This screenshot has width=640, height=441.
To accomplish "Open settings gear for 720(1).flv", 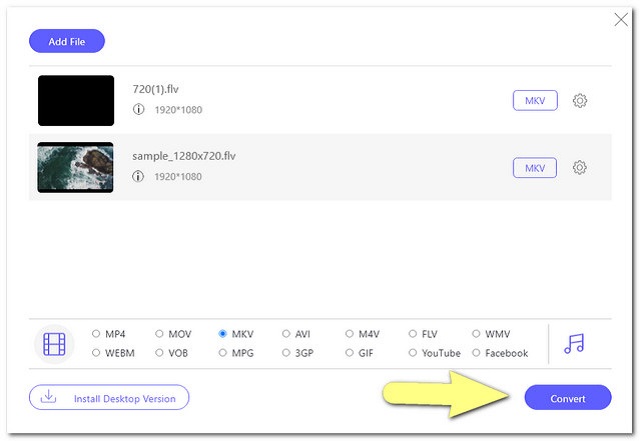I will [x=579, y=101].
